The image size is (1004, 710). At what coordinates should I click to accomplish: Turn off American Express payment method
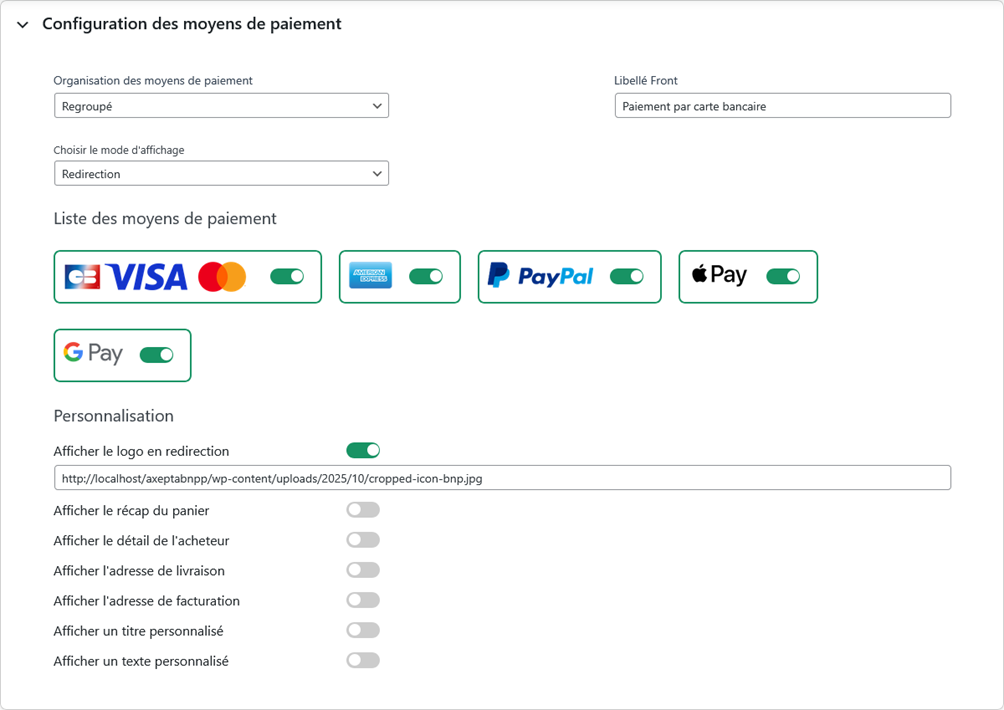tap(426, 277)
